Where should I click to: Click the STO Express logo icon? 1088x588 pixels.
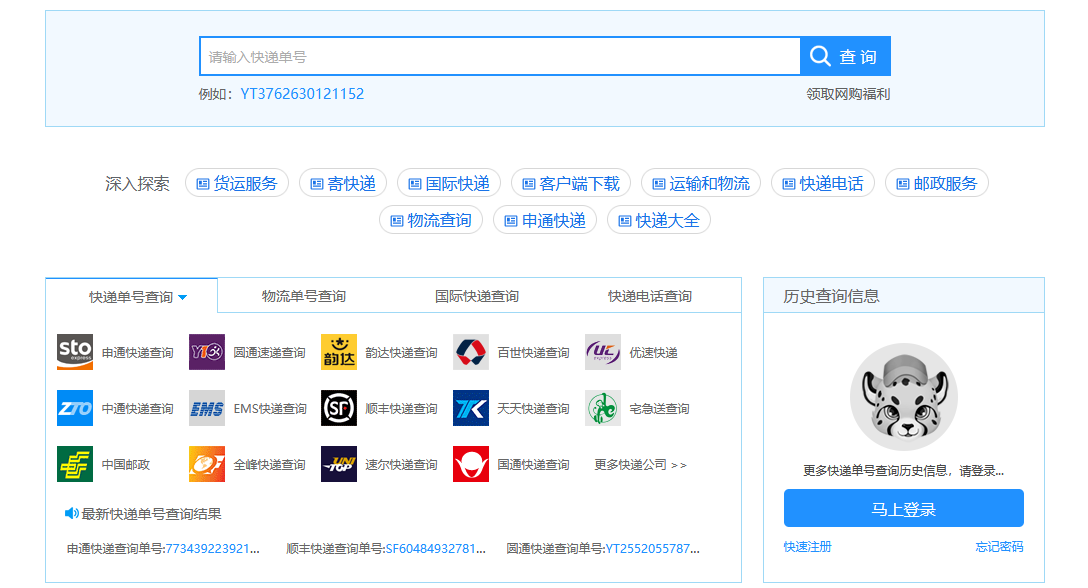(x=75, y=352)
